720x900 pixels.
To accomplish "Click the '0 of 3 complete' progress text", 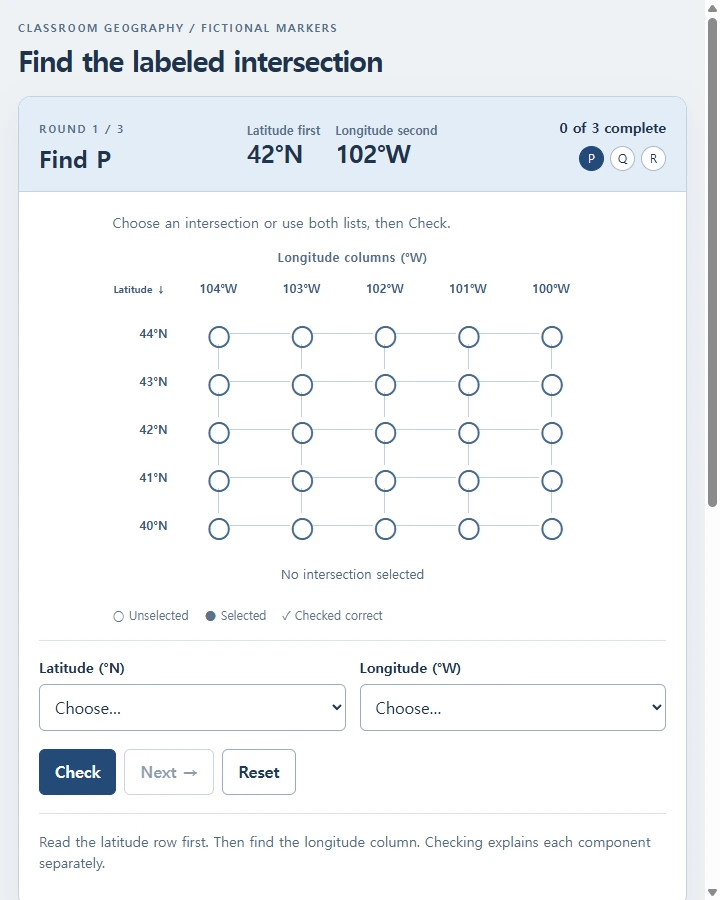I will 613,128.
